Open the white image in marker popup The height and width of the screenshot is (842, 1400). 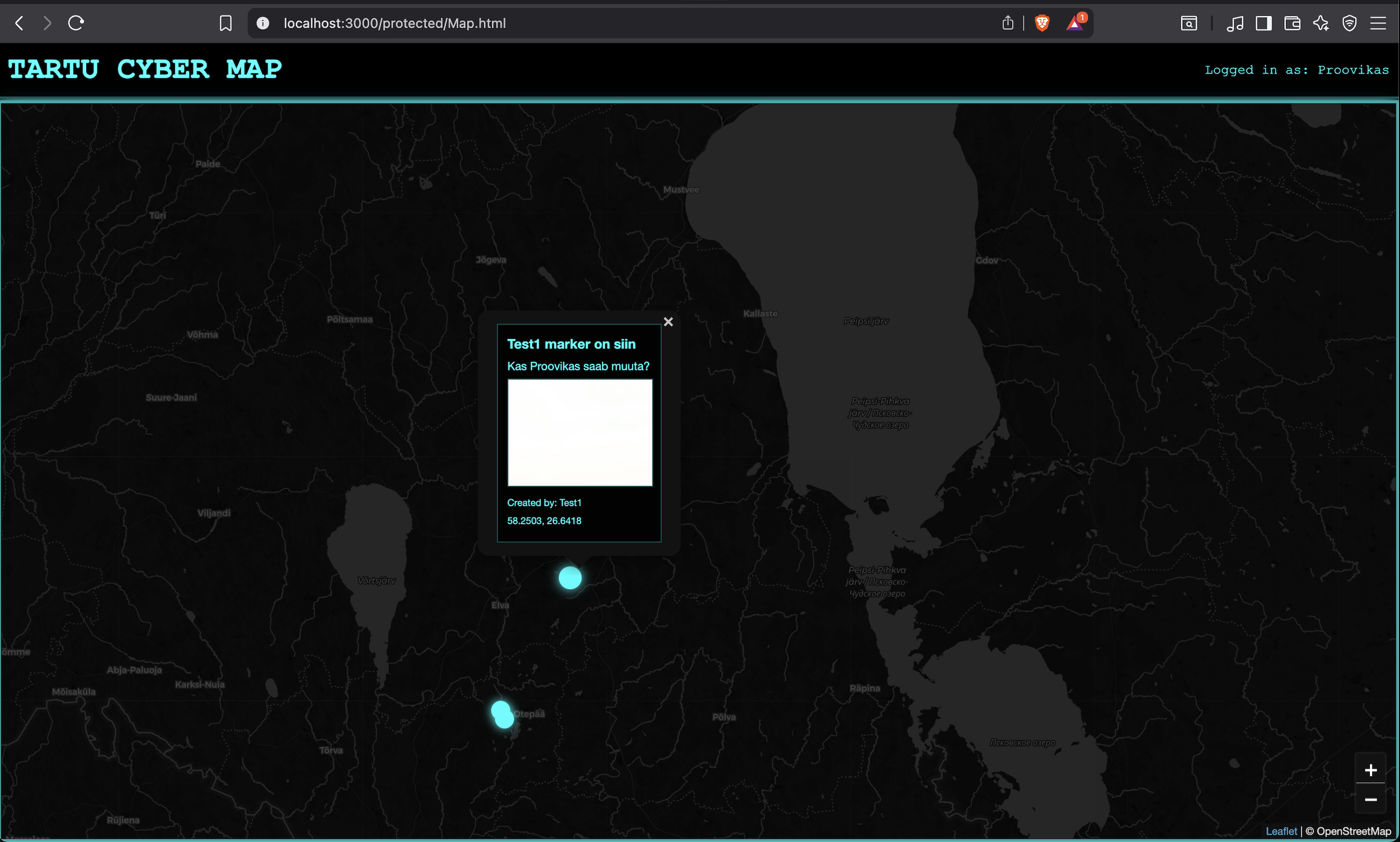click(x=580, y=432)
